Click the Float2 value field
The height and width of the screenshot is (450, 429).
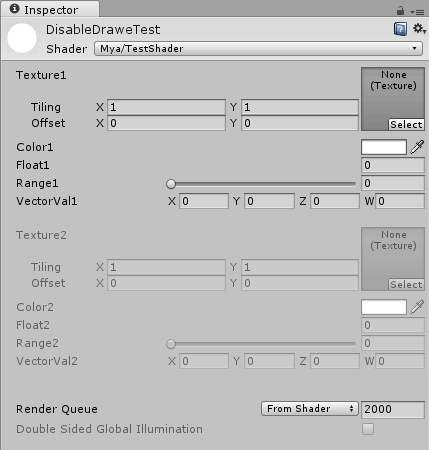point(393,325)
